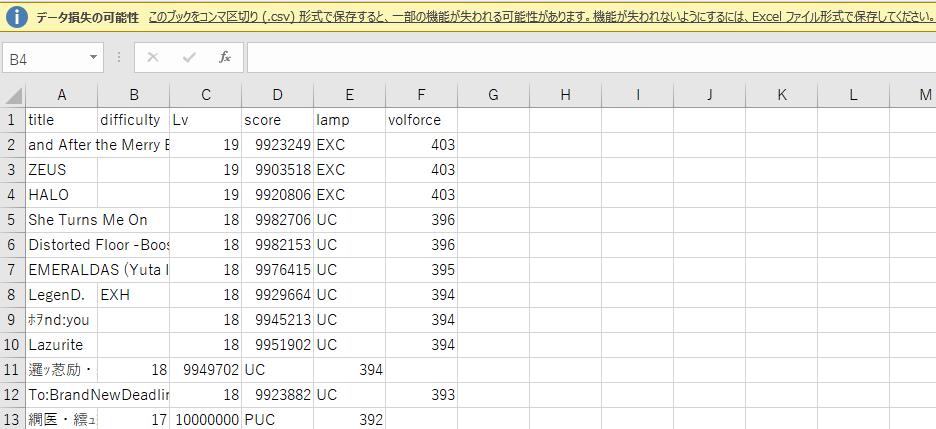Click the cell containing ZEUS

61,170
